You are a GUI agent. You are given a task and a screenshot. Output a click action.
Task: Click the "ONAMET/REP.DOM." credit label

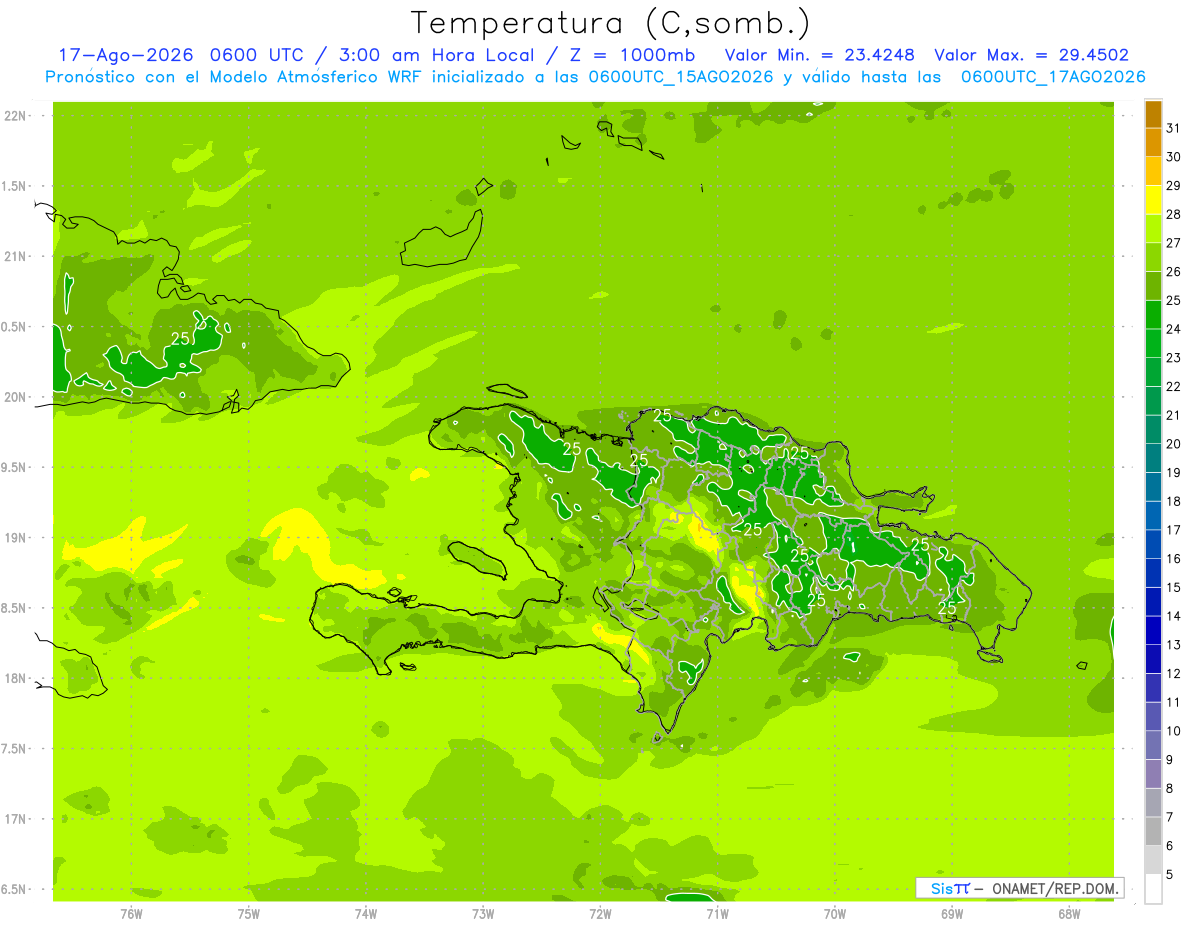(x=1057, y=888)
